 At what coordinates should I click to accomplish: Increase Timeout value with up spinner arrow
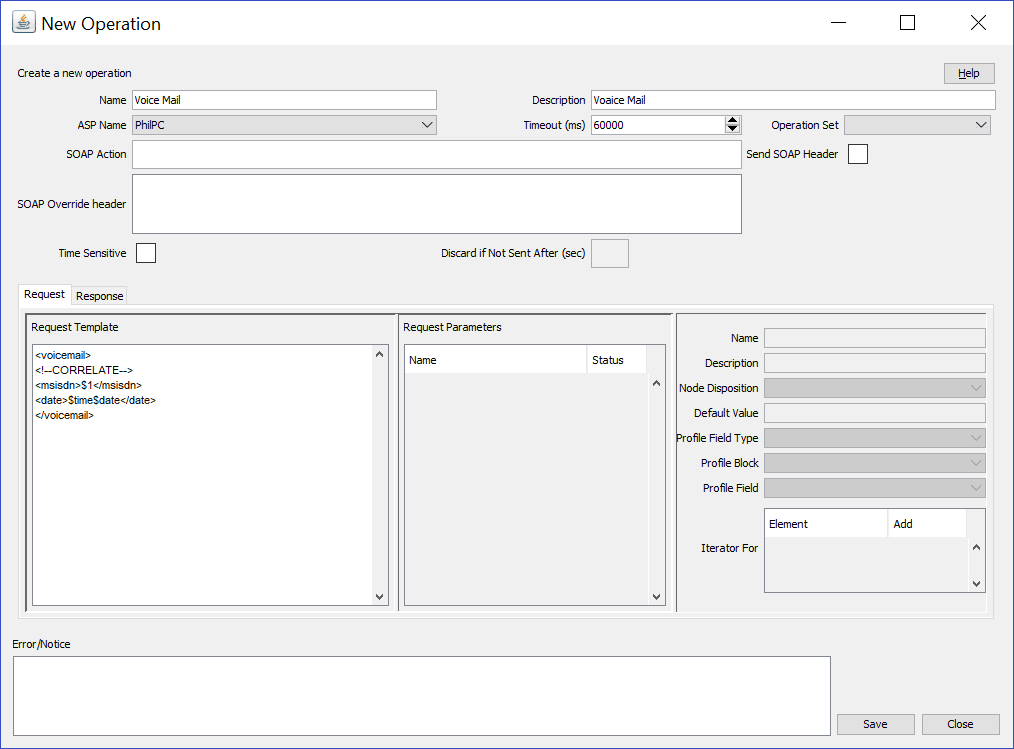pyautogui.click(x=732, y=120)
